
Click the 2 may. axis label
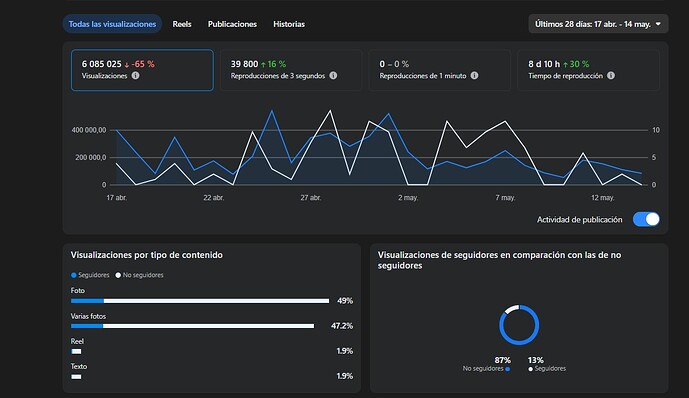coord(408,198)
